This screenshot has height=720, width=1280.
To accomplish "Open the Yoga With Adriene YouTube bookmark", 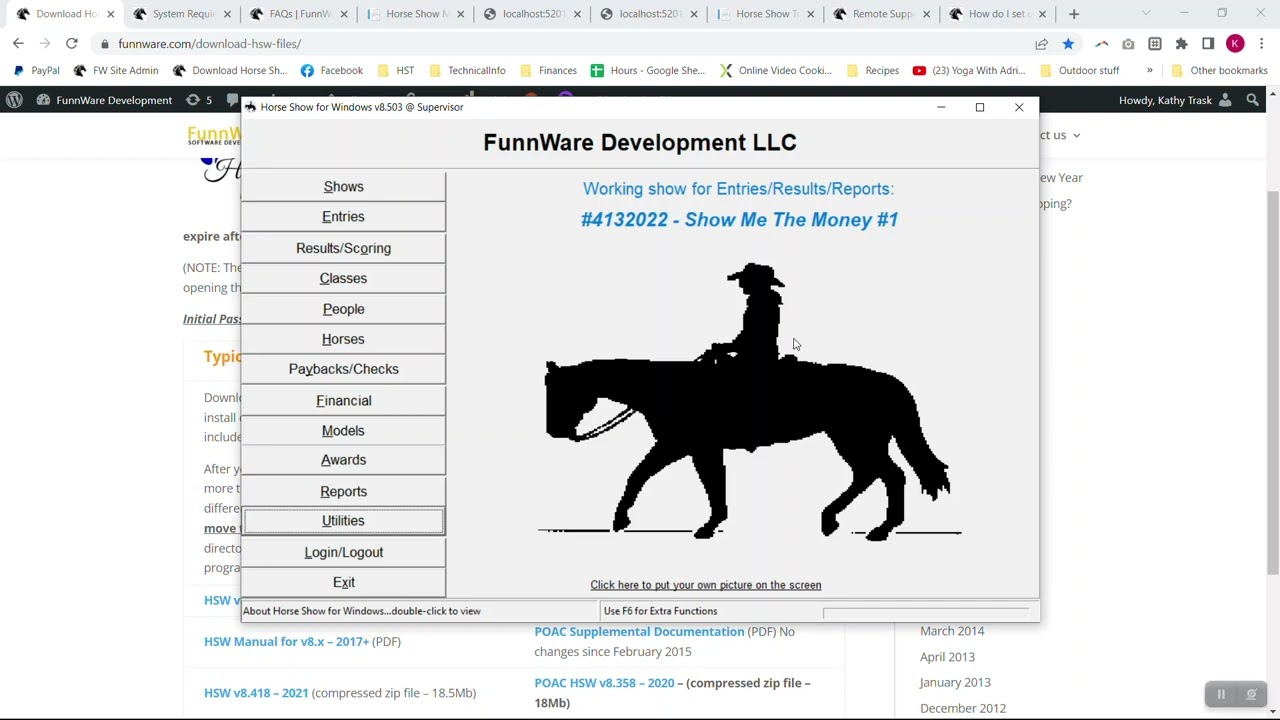I will tap(970, 71).
